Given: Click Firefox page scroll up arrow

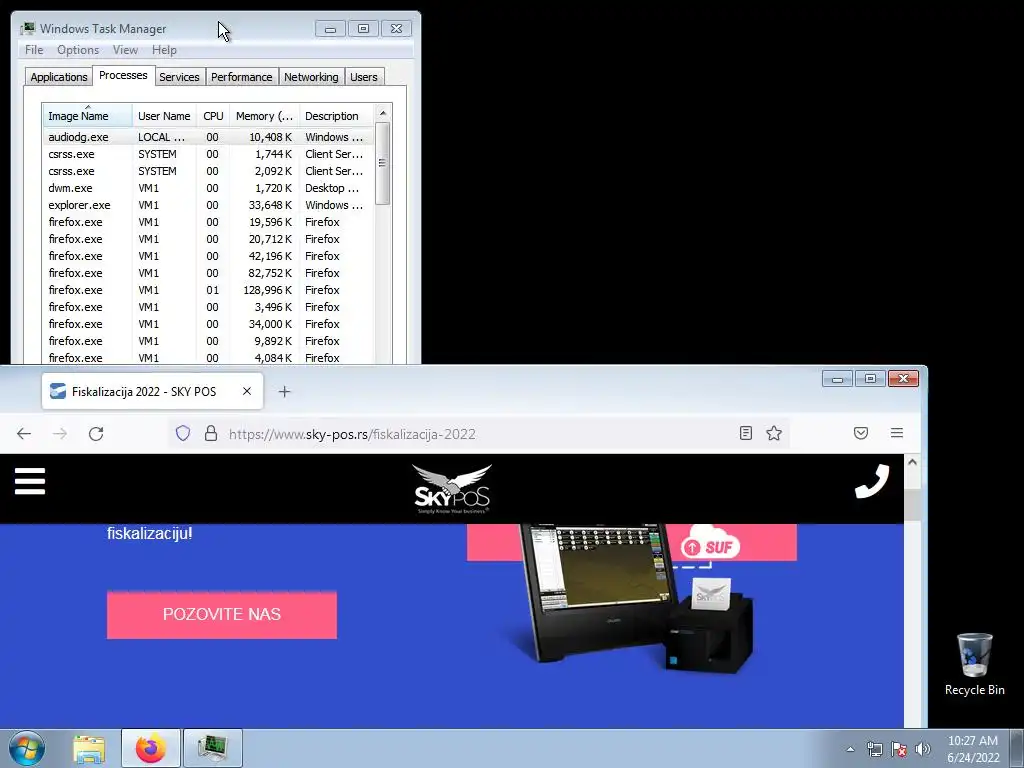Looking at the screenshot, I should (x=912, y=462).
